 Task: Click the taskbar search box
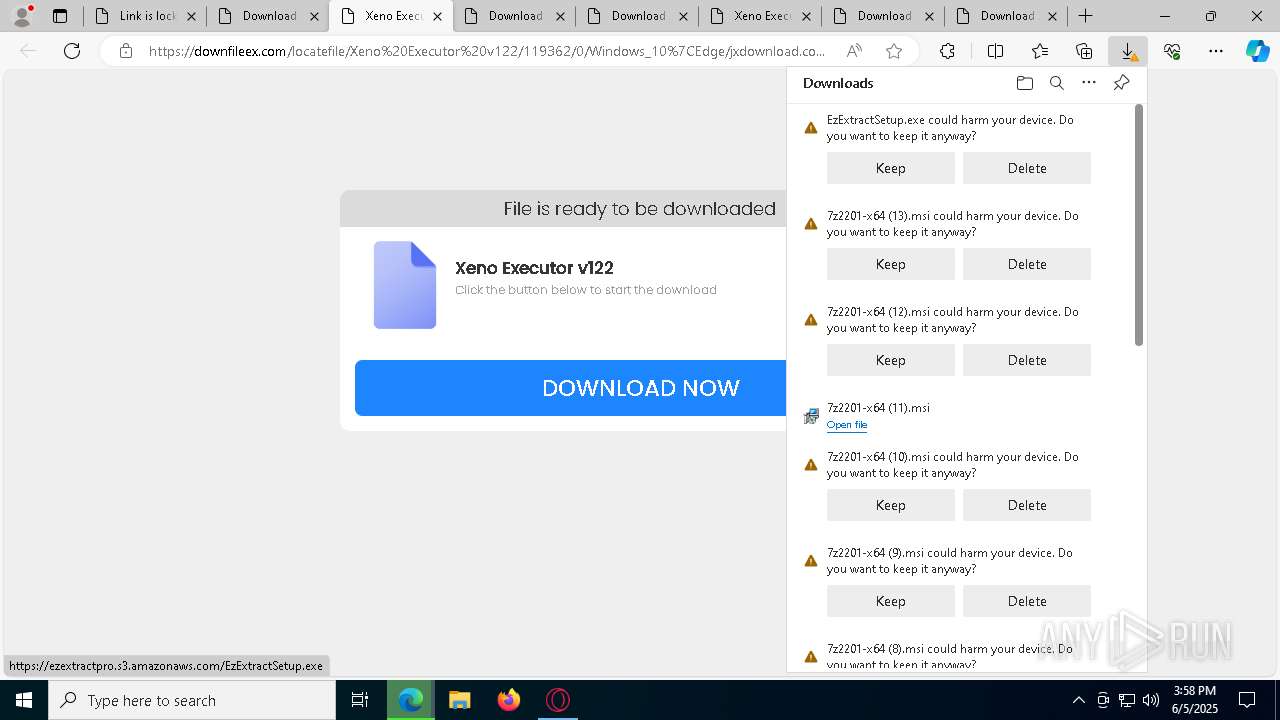192,700
